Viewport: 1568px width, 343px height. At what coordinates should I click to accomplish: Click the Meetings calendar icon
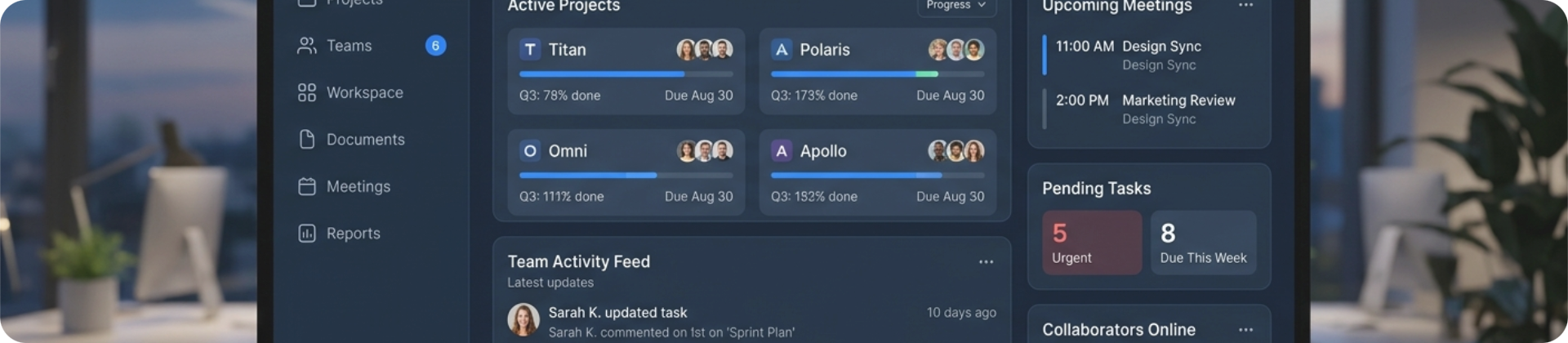[307, 187]
